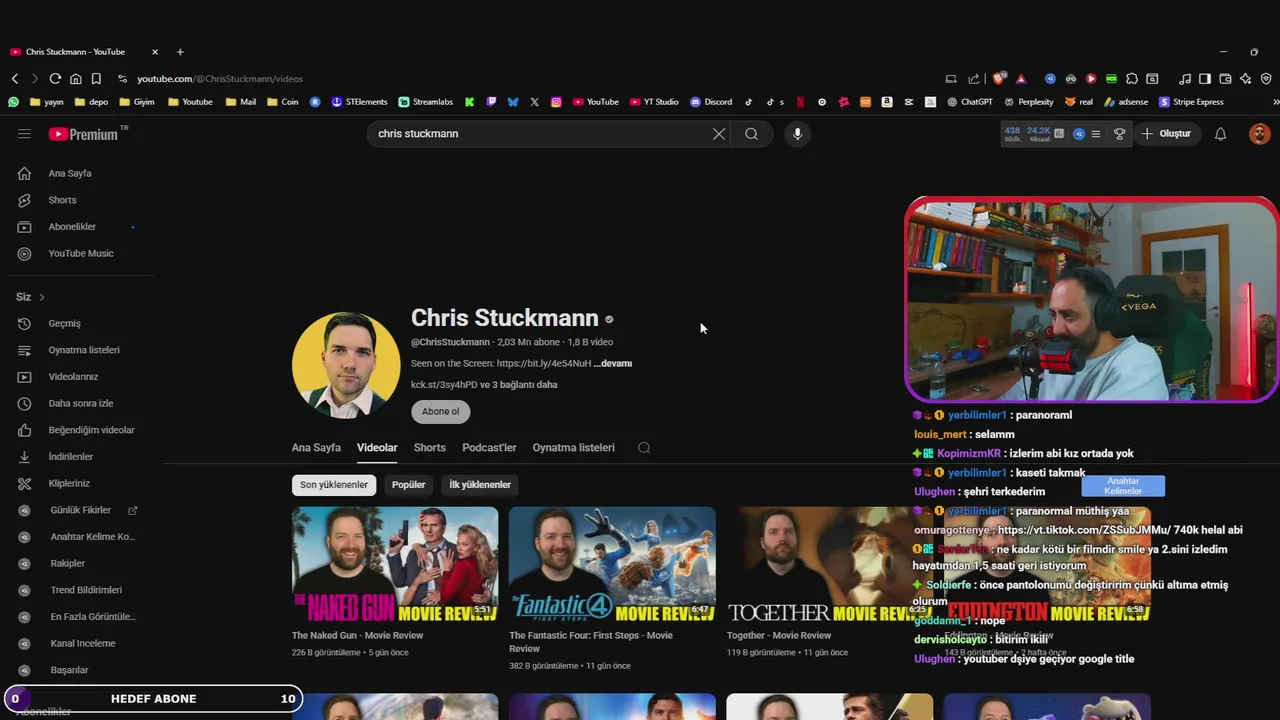Image resolution: width=1280 pixels, height=720 pixels.
Task: Switch to 'Oynatma listeleri' tab
Action: coord(573,448)
